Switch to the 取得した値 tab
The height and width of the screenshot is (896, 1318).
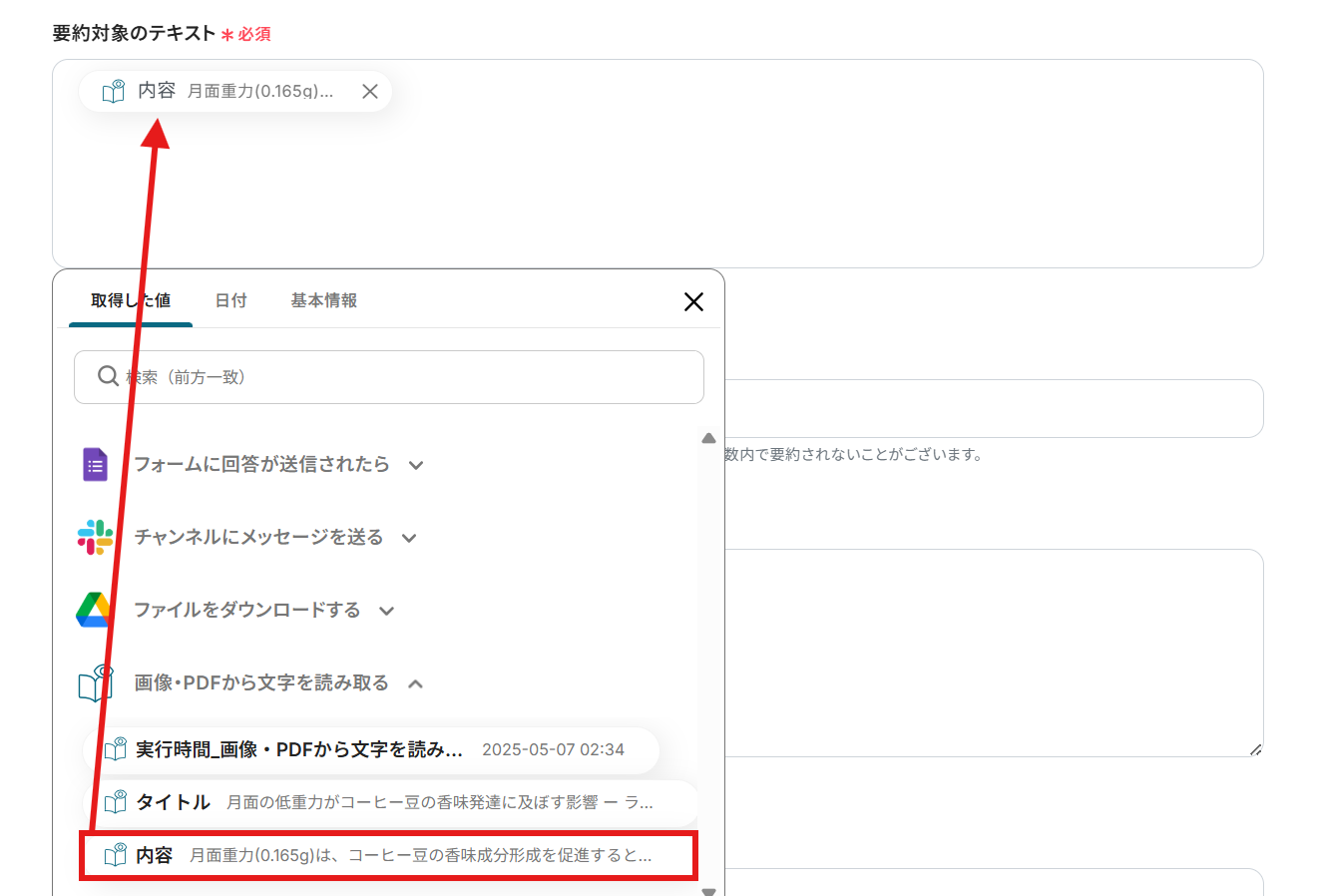[131, 300]
